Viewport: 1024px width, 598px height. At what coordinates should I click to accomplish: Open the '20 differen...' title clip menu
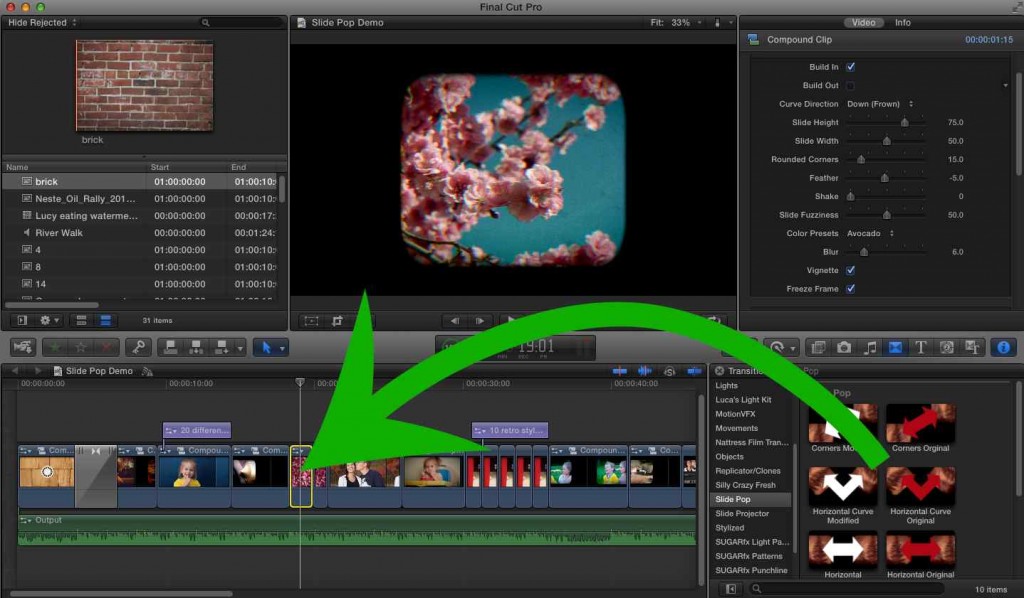[171, 430]
